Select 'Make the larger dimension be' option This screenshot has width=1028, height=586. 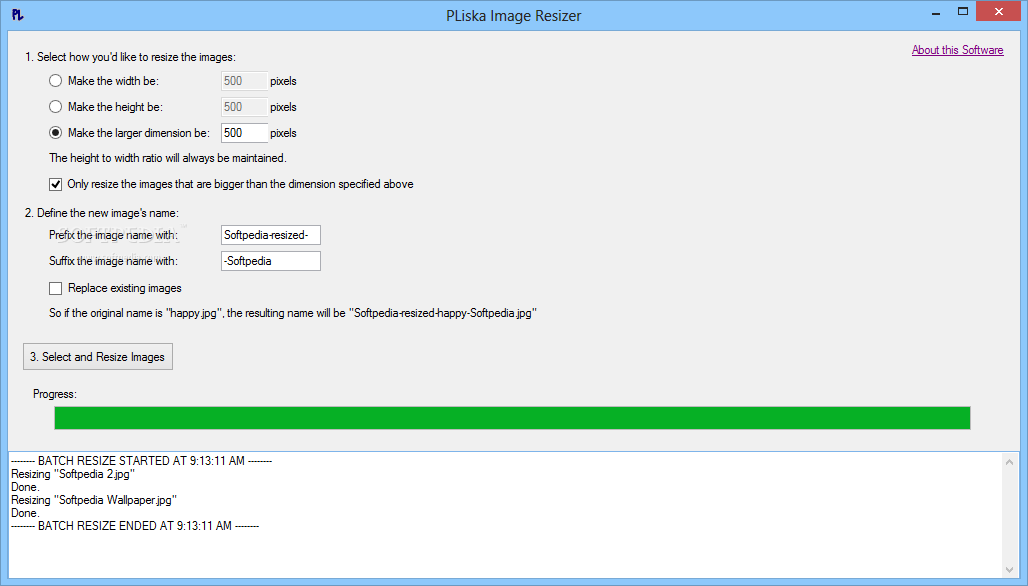tap(56, 133)
